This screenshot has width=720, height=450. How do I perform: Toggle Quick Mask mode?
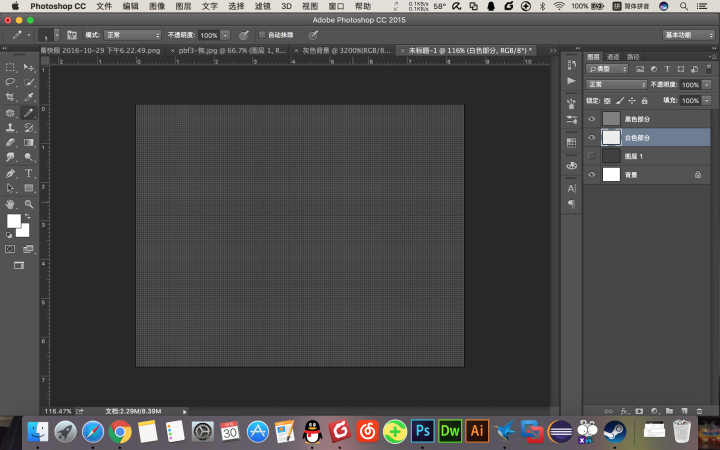click(10, 249)
